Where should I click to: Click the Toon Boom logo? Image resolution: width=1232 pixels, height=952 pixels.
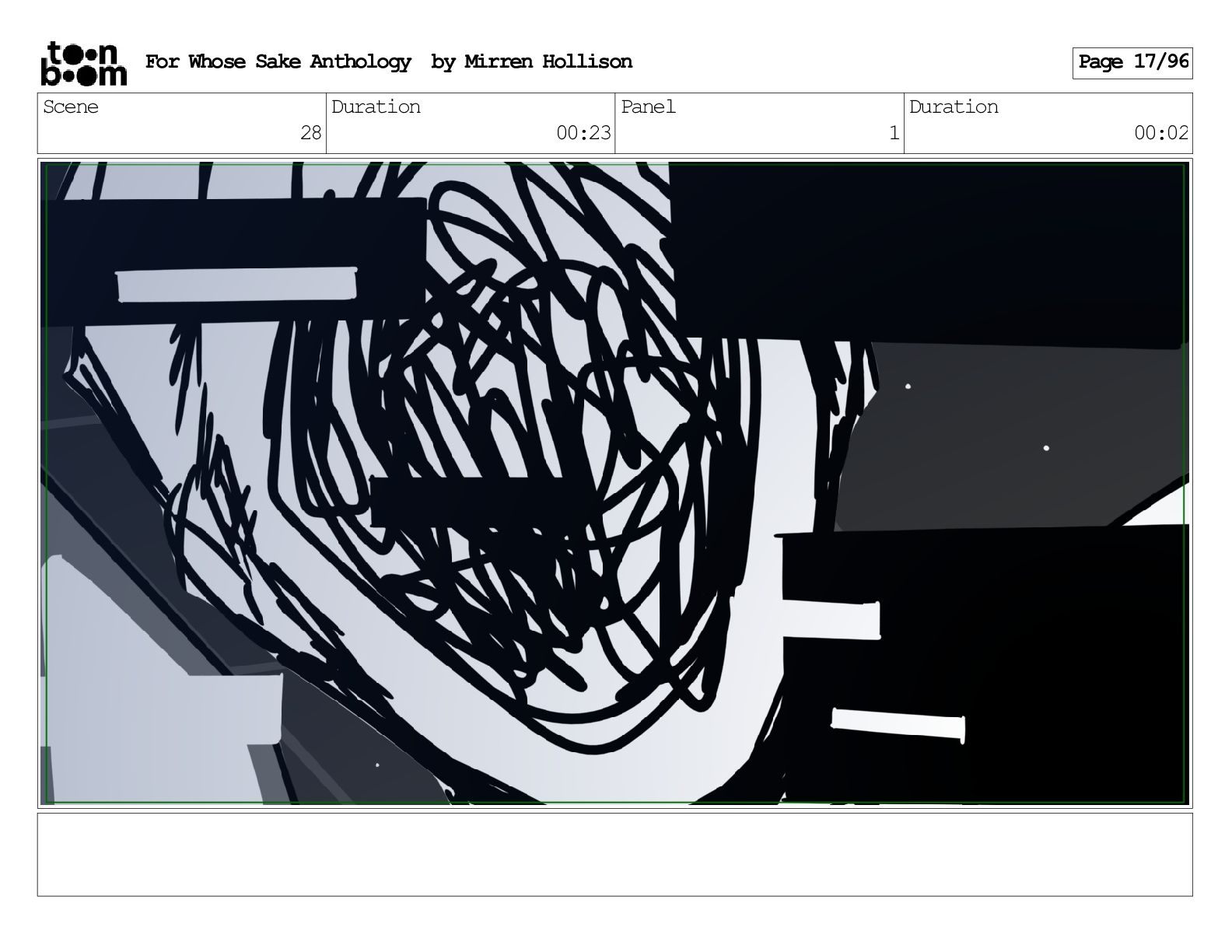pyautogui.click(x=83, y=63)
